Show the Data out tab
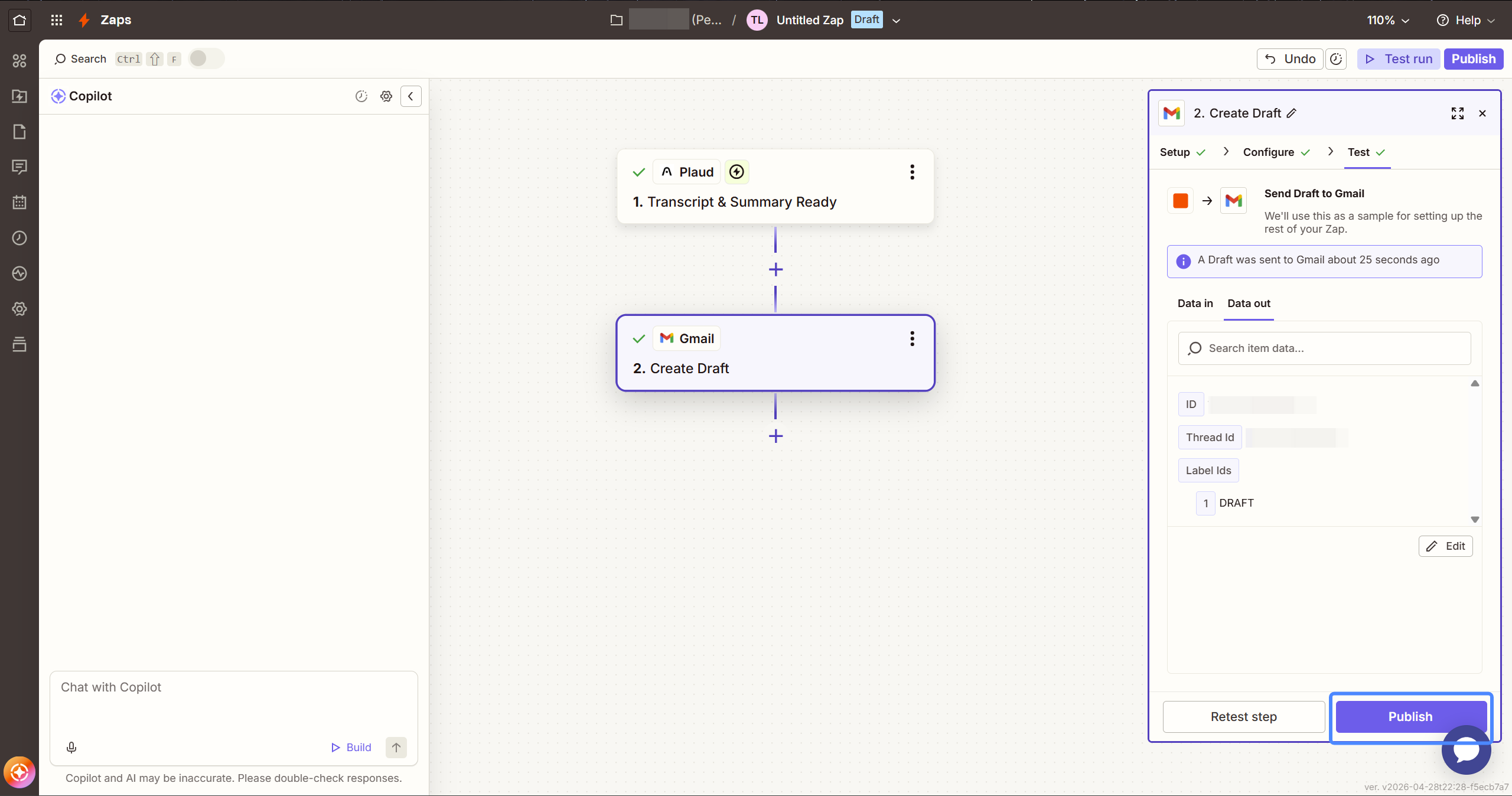The image size is (1512, 796). point(1249,304)
